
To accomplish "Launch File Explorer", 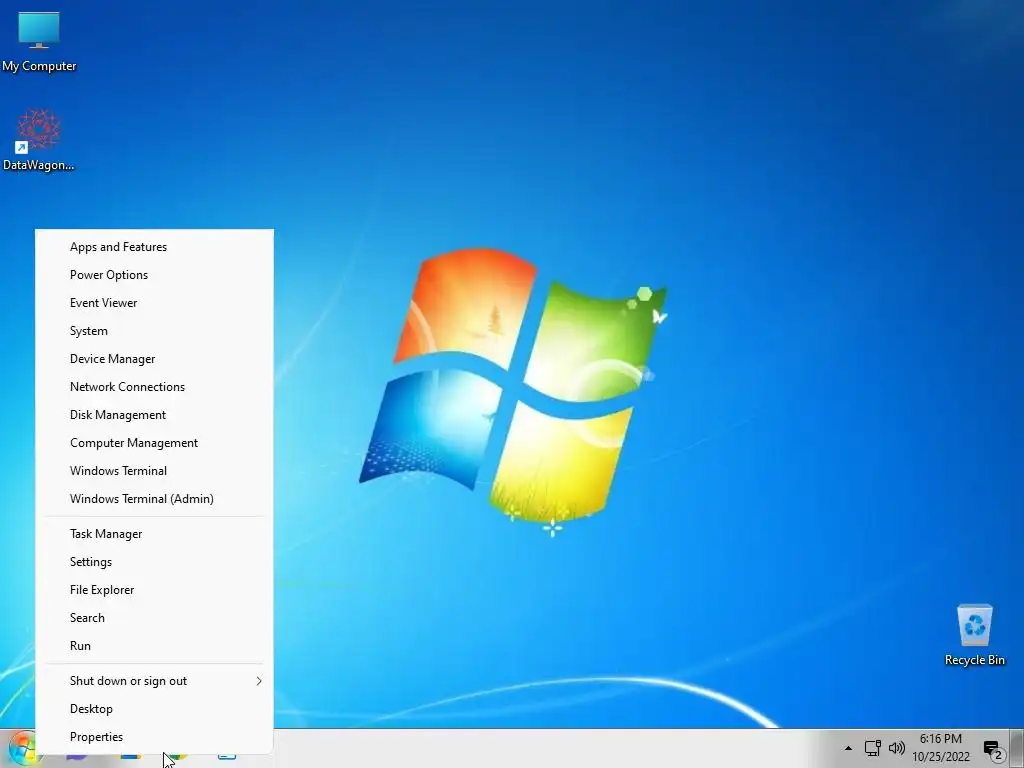I will [154, 590].
